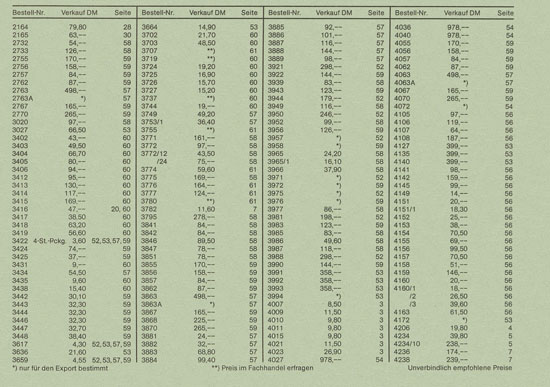Select order number 4036
Viewport: 550px width, 387px height.
402,27
